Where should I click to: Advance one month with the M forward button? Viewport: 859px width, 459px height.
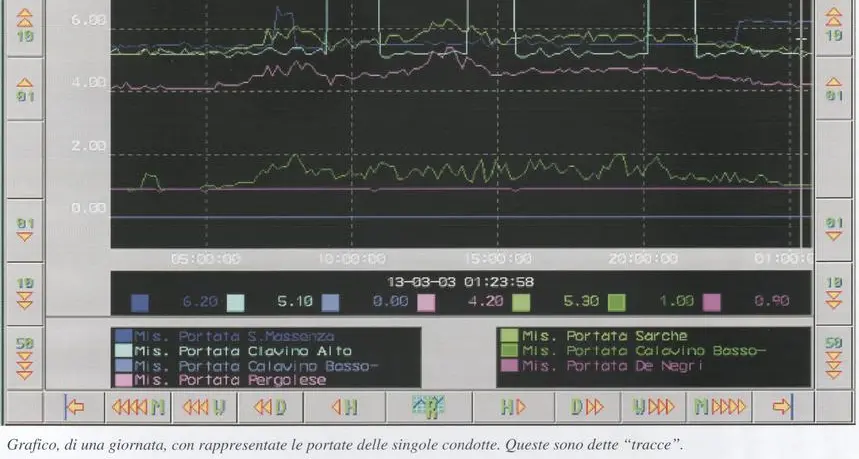720,406
